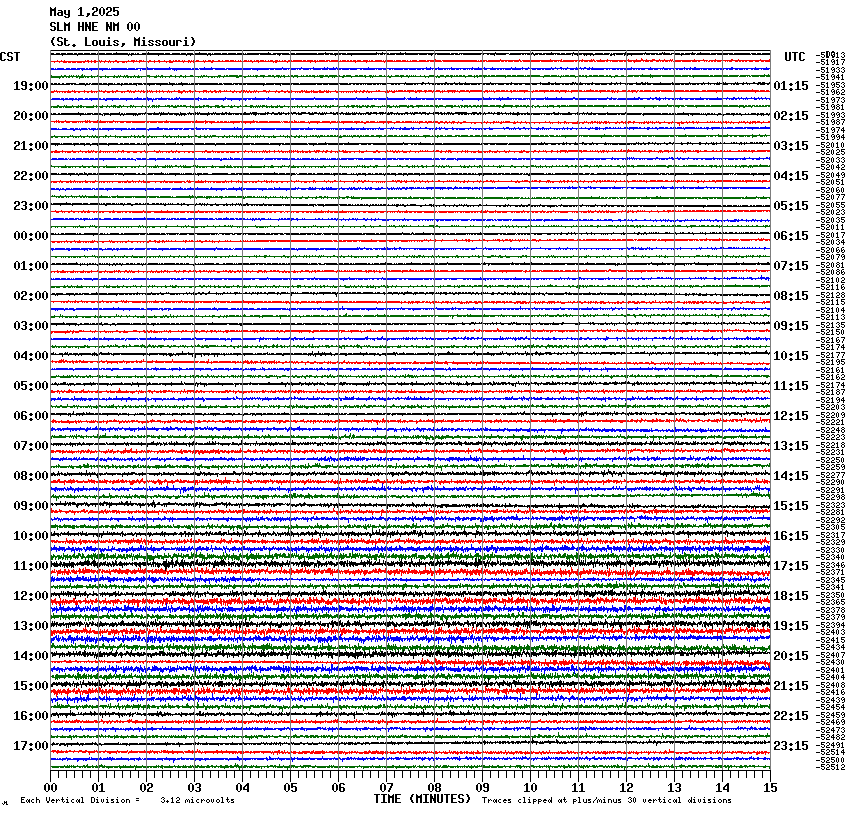Select the 13:00 CST row label
This screenshot has width=850, height=814.
31,626
